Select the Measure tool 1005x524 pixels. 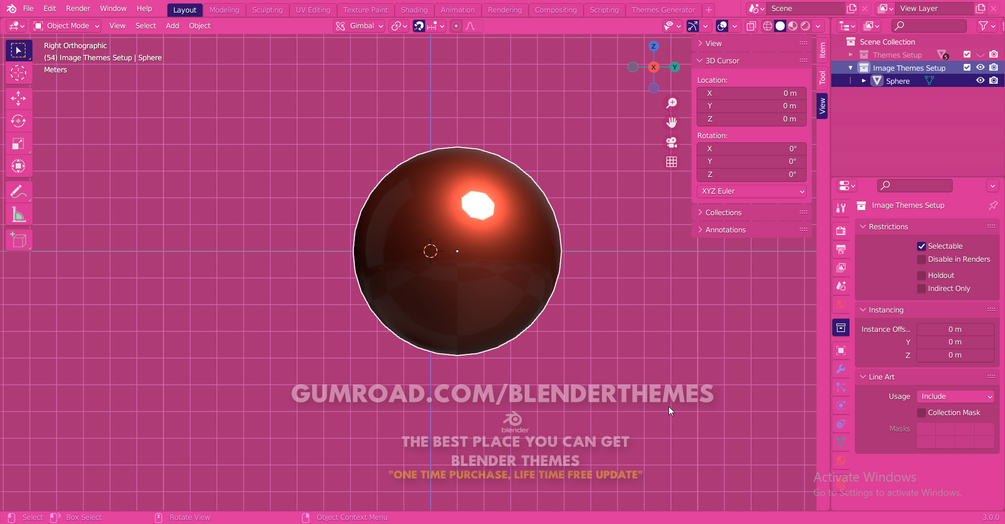coord(19,215)
